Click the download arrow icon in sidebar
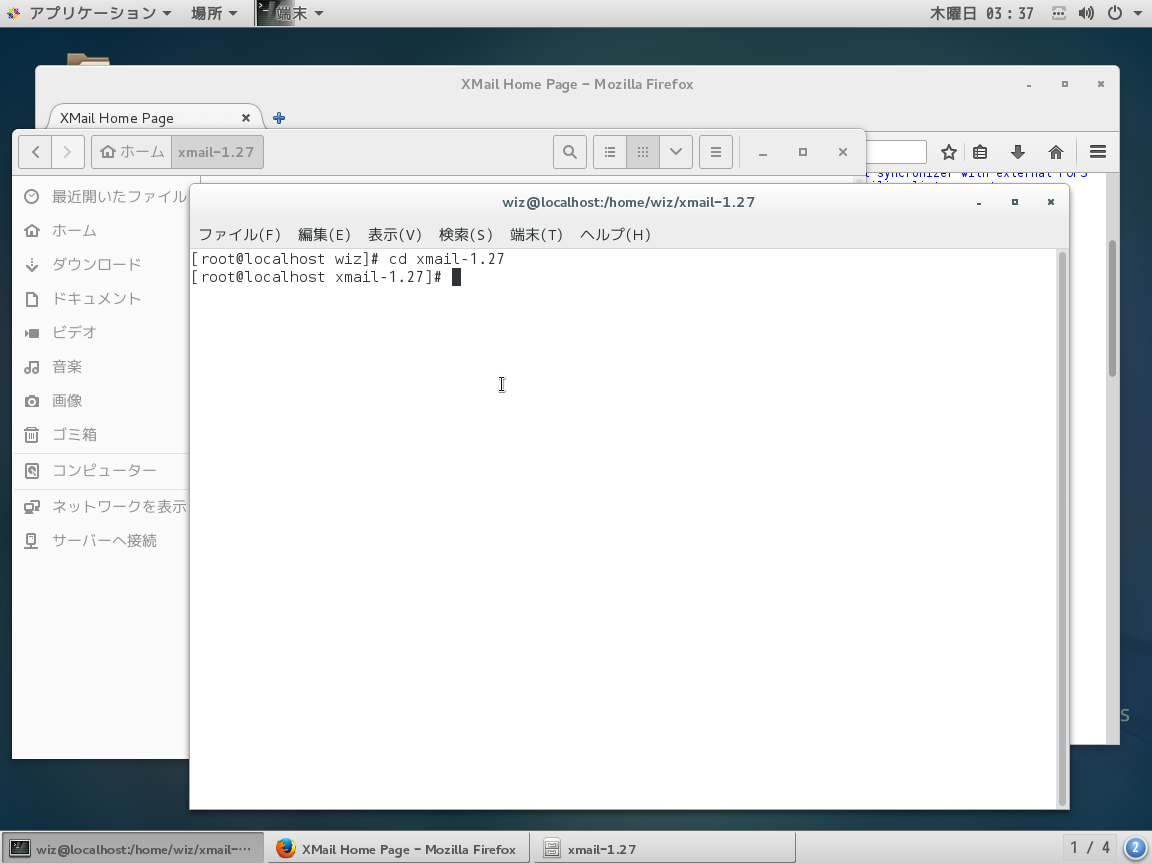Viewport: 1152px width, 864px height. (32, 264)
